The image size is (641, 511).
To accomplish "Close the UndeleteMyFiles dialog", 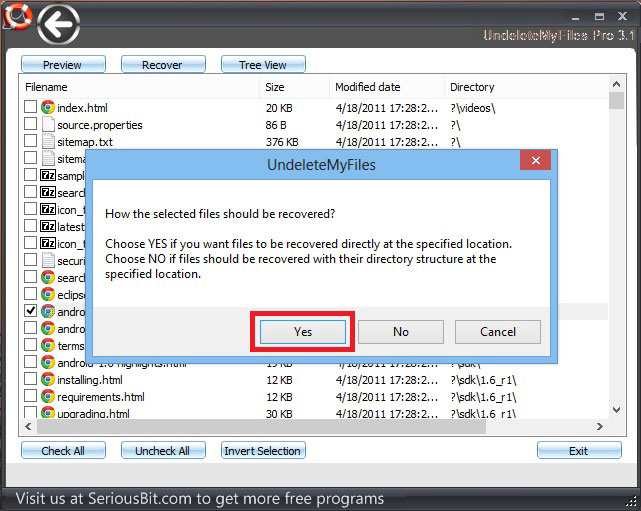I will (536, 160).
